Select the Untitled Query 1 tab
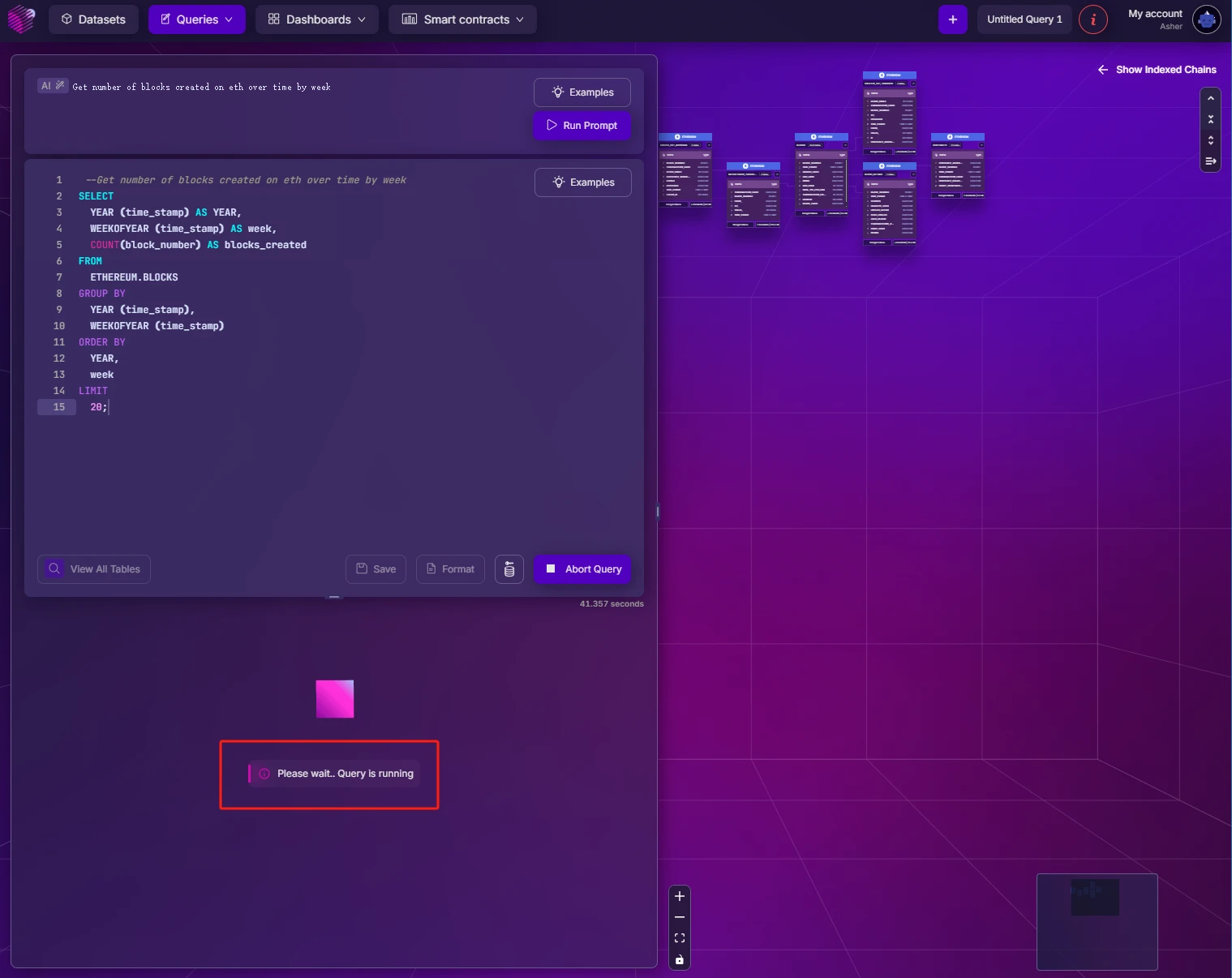Viewport: 1232px width, 978px height. point(1024,19)
